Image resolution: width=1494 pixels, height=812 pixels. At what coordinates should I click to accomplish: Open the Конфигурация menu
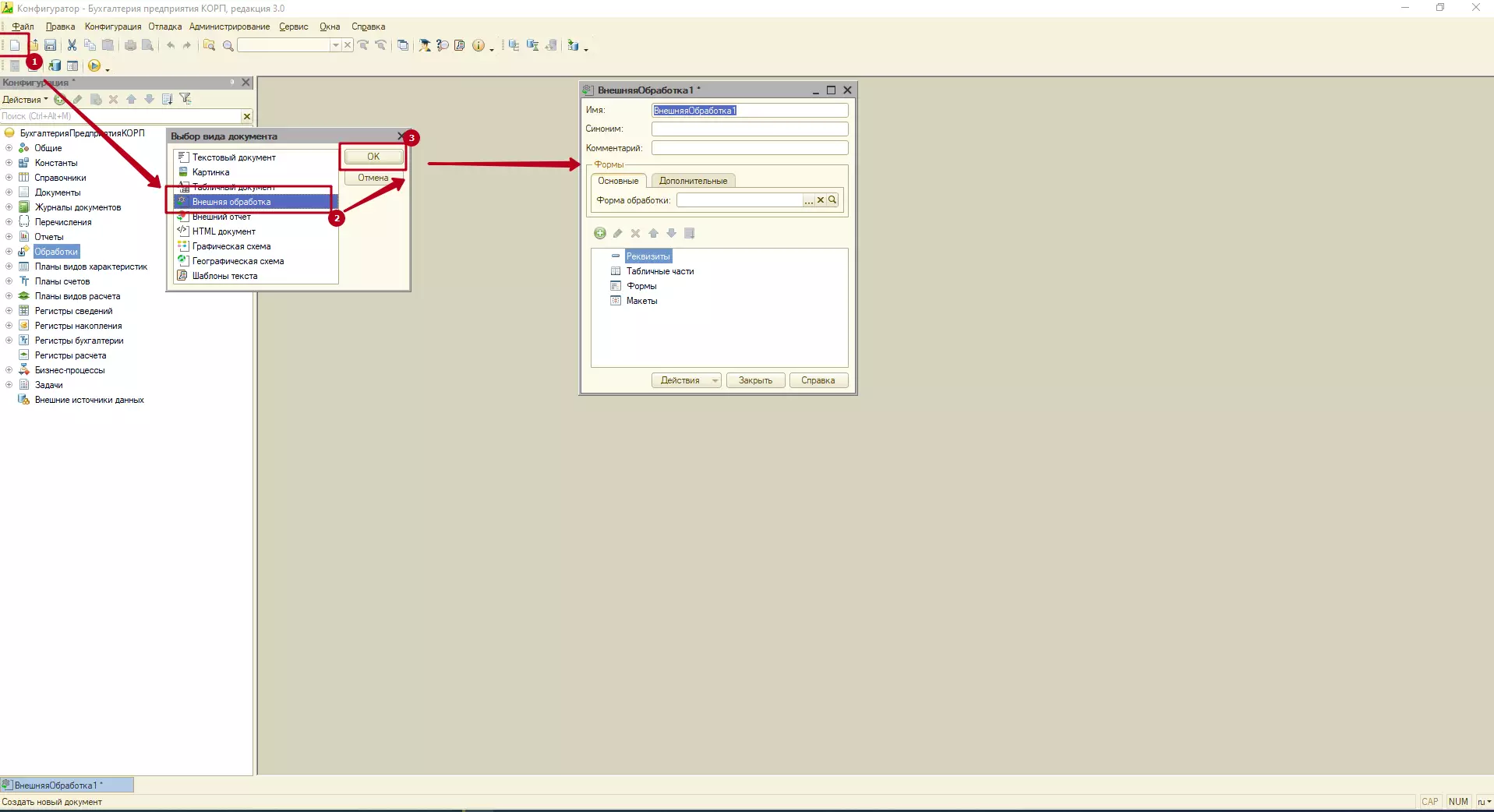(x=113, y=26)
